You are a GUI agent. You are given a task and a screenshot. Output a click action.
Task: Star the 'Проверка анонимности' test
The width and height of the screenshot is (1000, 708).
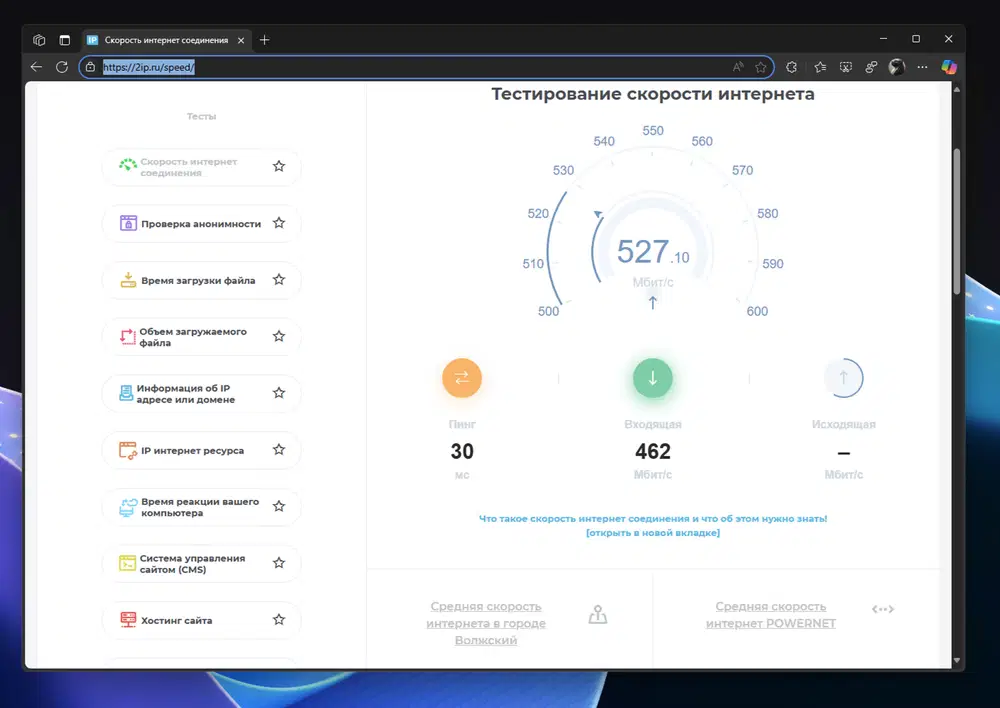pos(279,223)
